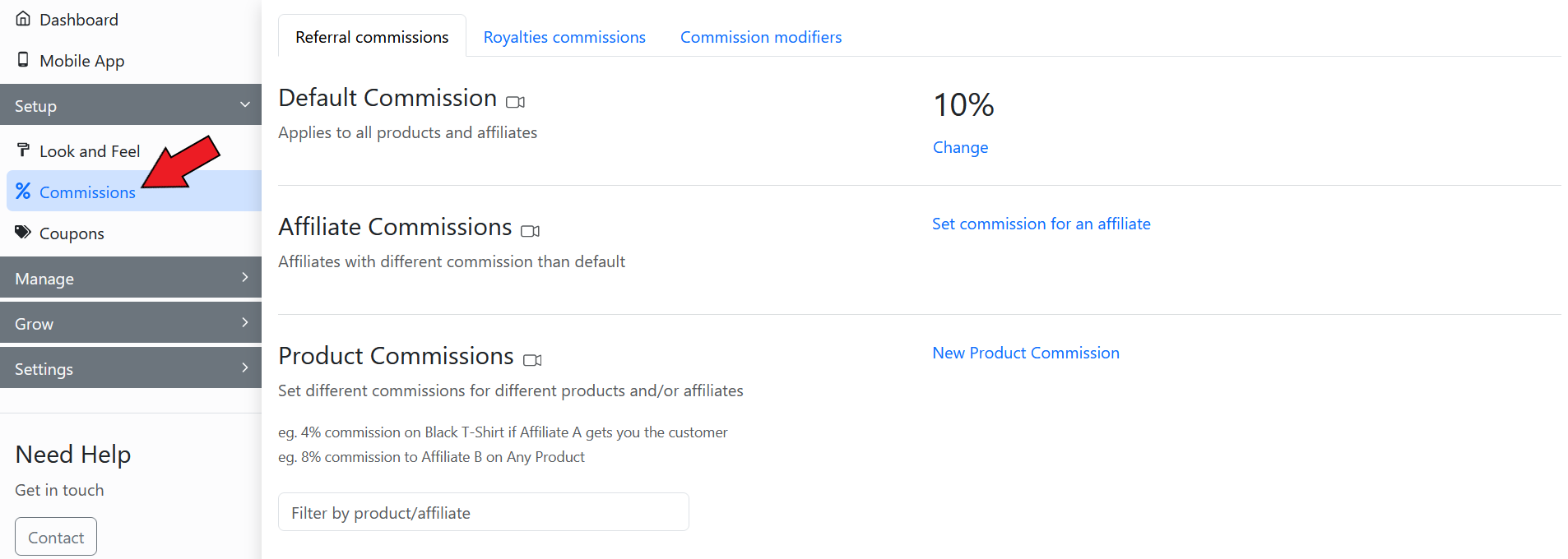
Task: Click Set commission for an affiliate
Action: (x=1041, y=224)
